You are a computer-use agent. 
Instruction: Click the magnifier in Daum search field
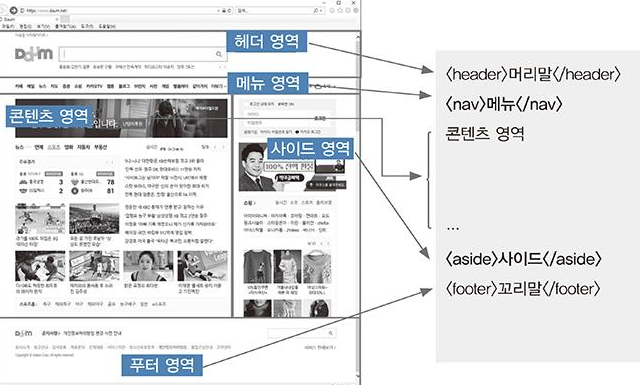coord(219,54)
